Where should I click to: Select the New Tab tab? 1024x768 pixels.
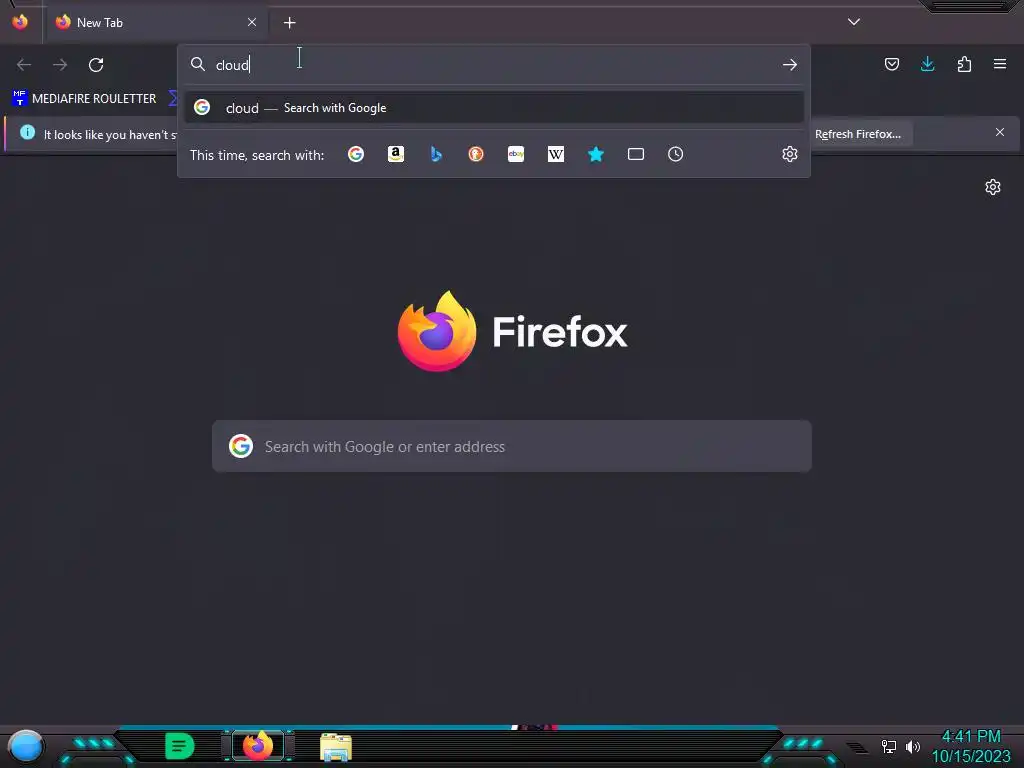[157, 22]
